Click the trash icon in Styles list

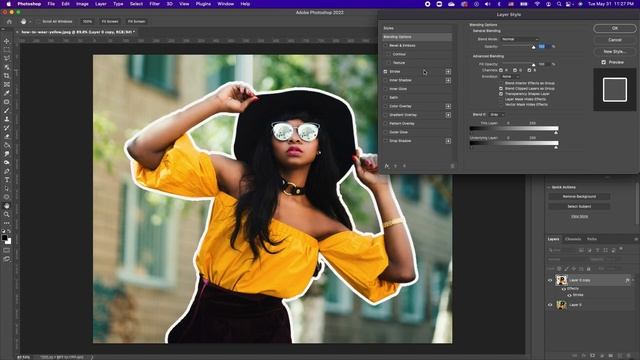click(452, 166)
